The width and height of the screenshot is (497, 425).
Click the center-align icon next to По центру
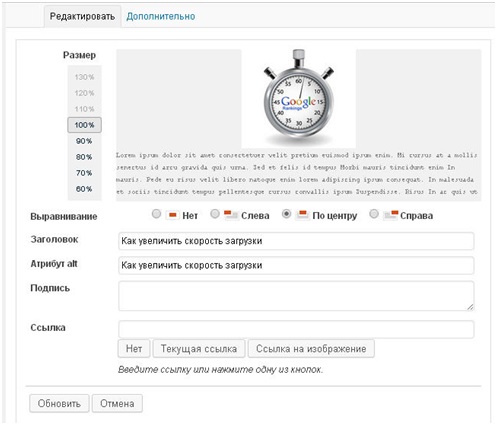302,215
